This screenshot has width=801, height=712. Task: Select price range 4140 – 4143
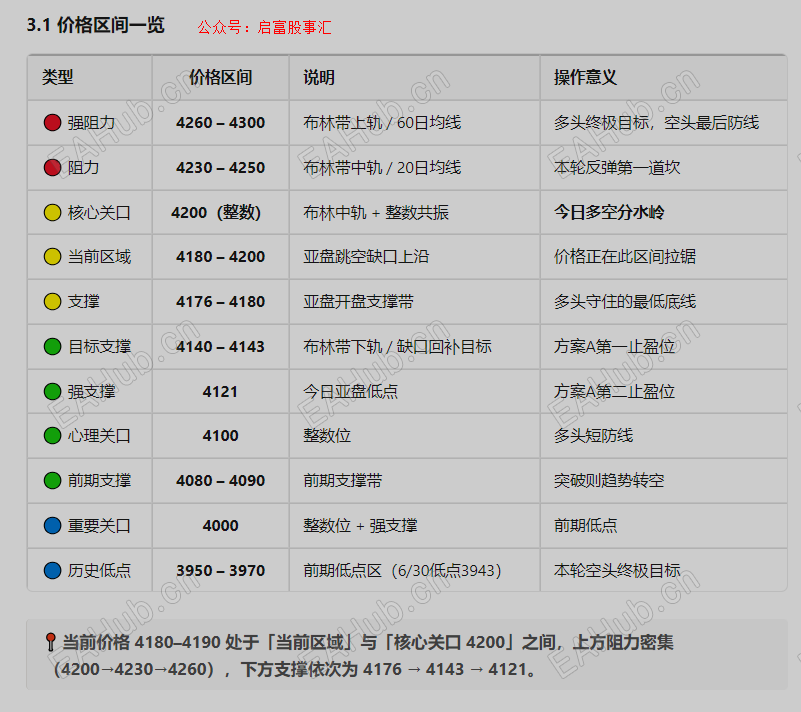point(220,346)
